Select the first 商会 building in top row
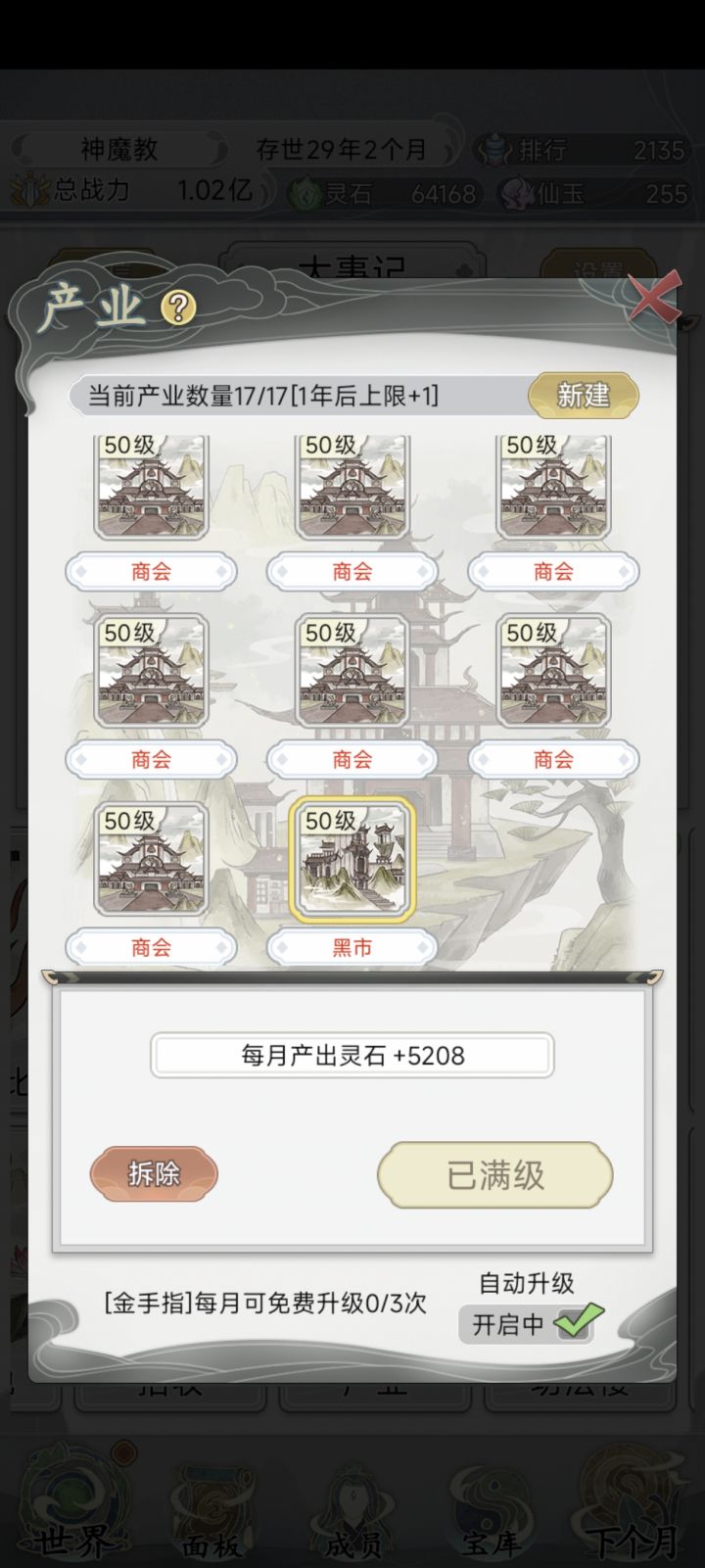 [151, 487]
